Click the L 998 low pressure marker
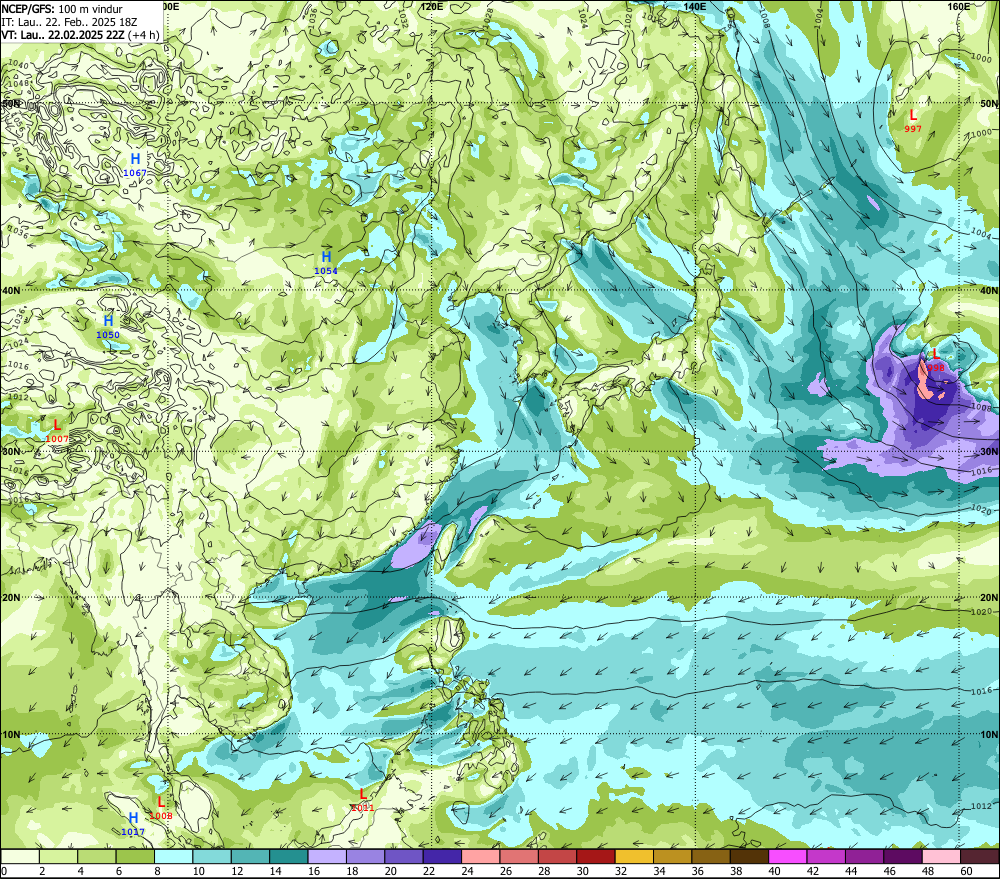This screenshot has width=1000, height=879. click(936, 360)
